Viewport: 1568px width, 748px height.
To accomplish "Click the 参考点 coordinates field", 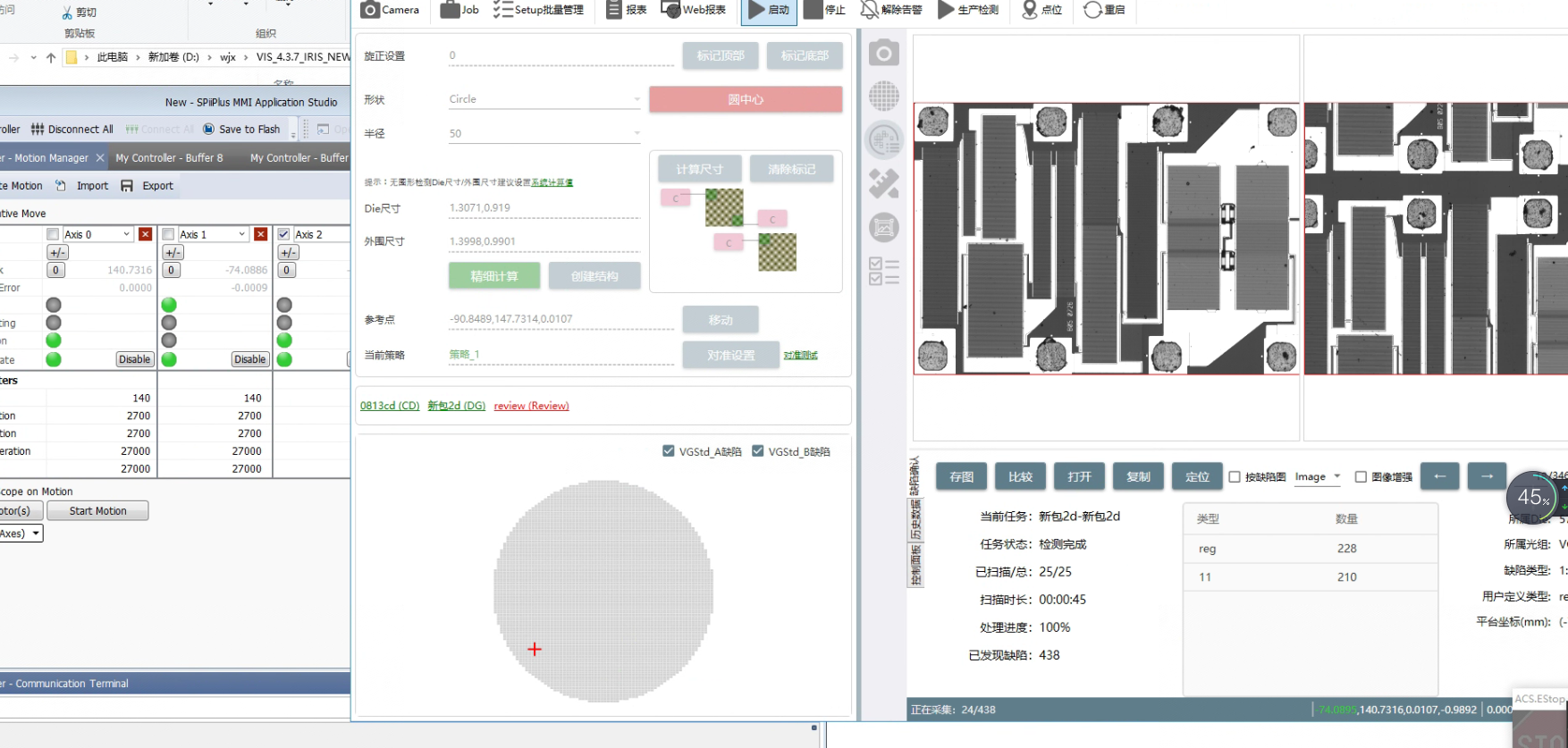I will [x=561, y=319].
